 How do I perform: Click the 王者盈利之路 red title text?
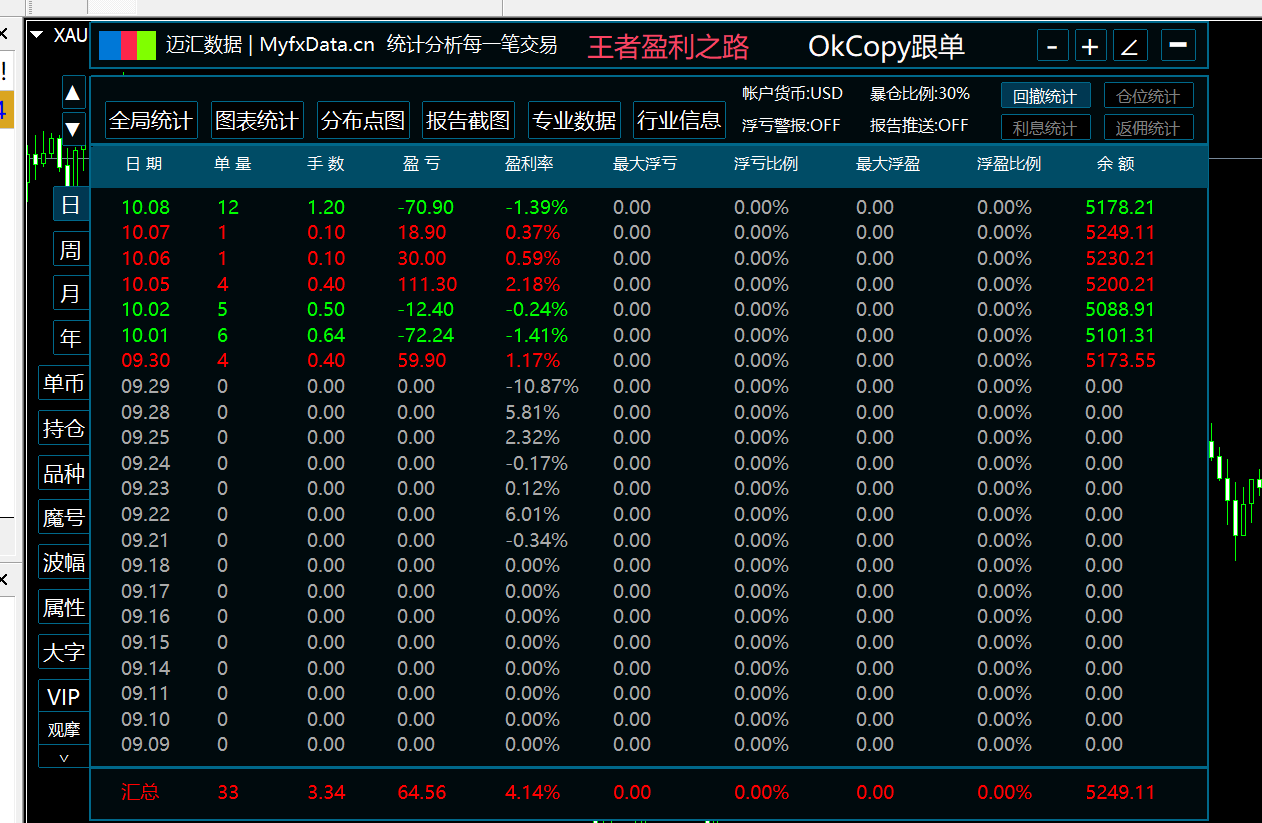668,46
